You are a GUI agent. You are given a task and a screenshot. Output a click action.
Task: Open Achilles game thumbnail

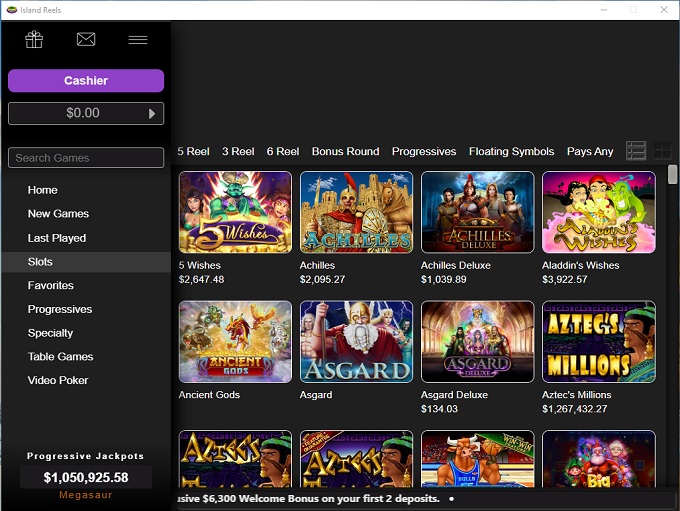click(x=356, y=212)
